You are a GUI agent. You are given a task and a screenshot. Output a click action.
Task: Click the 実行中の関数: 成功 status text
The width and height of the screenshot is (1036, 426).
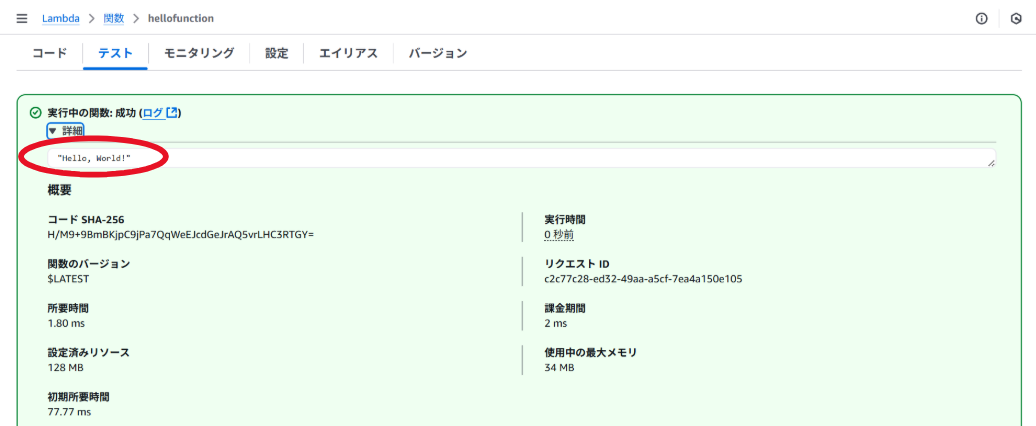tap(92, 113)
